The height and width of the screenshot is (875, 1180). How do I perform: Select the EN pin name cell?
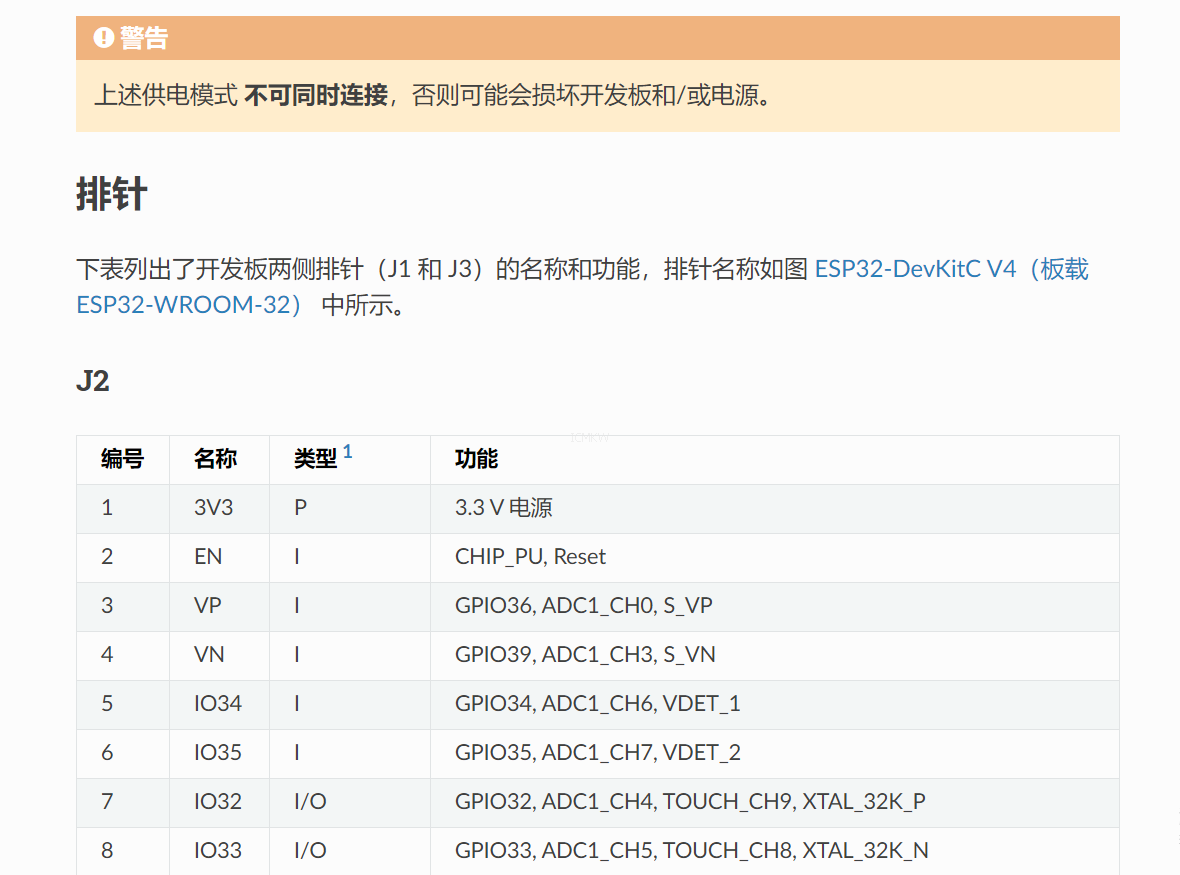click(x=208, y=557)
